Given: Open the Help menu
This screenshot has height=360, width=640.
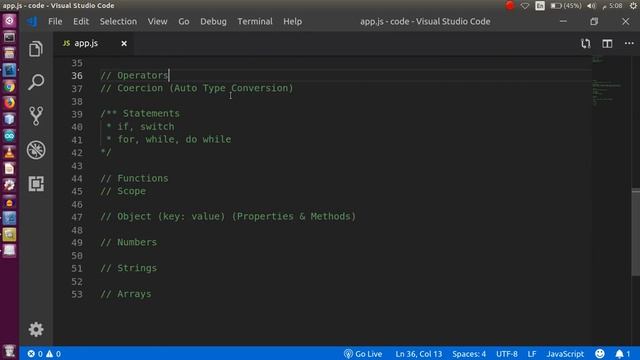Looking at the screenshot, I should point(292,21).
